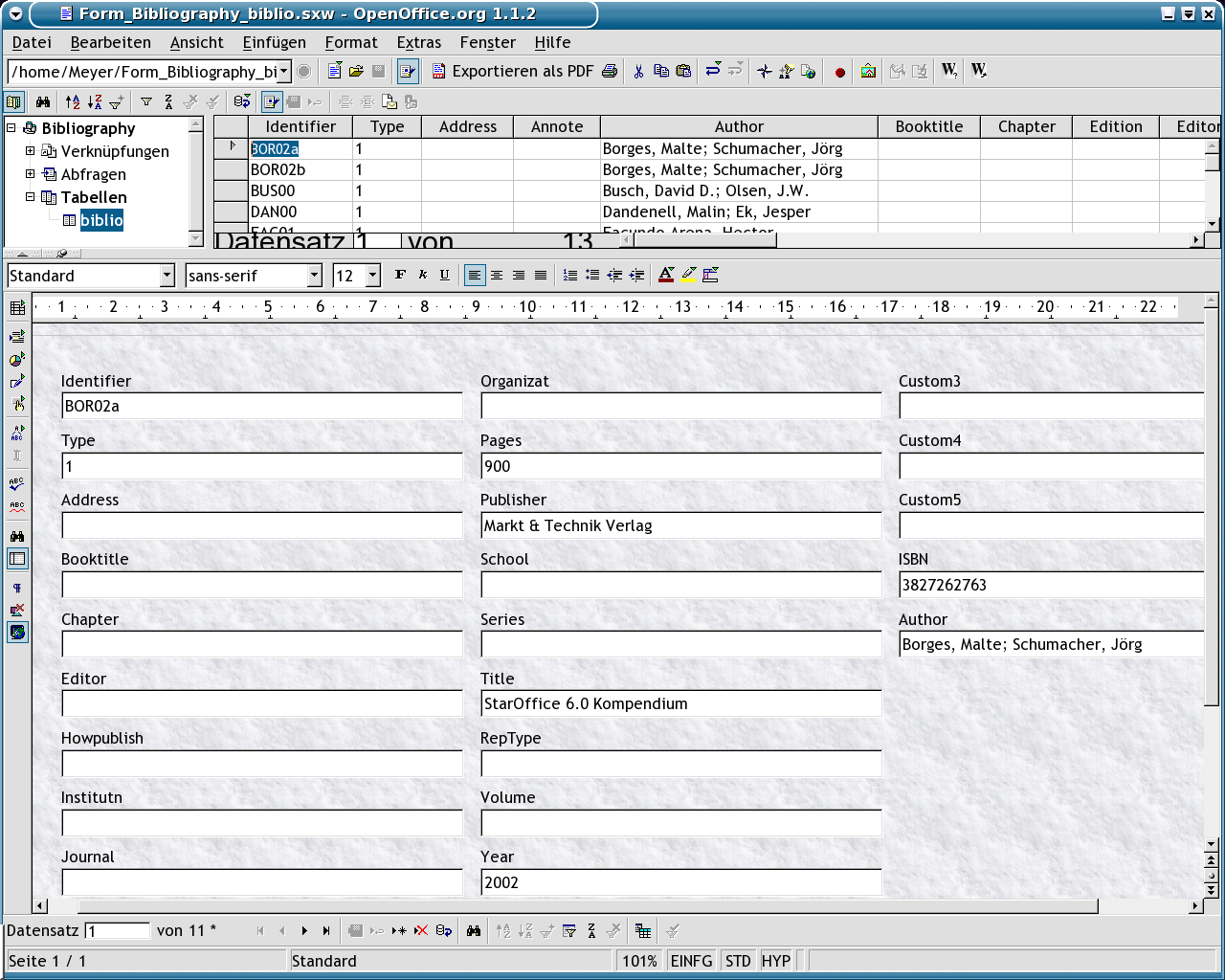Open the font size dropdown
1225x980 pixels.
pyautogui.click(x=373, y=276)
